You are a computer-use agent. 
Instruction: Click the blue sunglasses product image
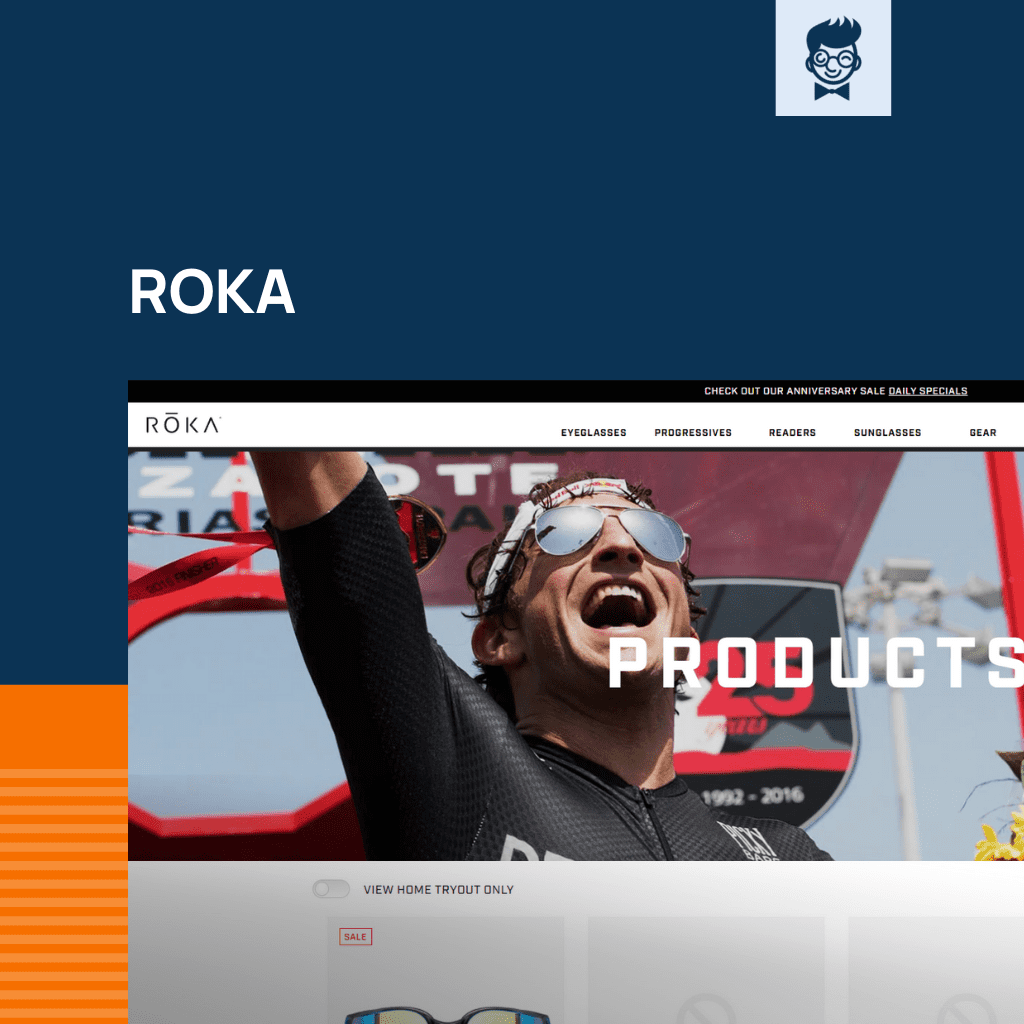click(x=447, y=1015)
